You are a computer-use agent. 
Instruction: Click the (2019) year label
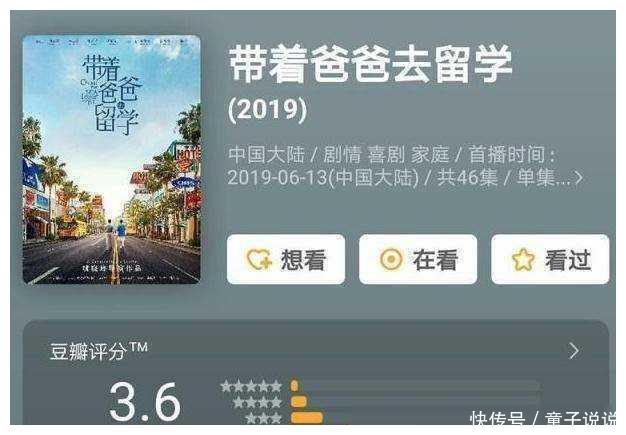[267, 109]
